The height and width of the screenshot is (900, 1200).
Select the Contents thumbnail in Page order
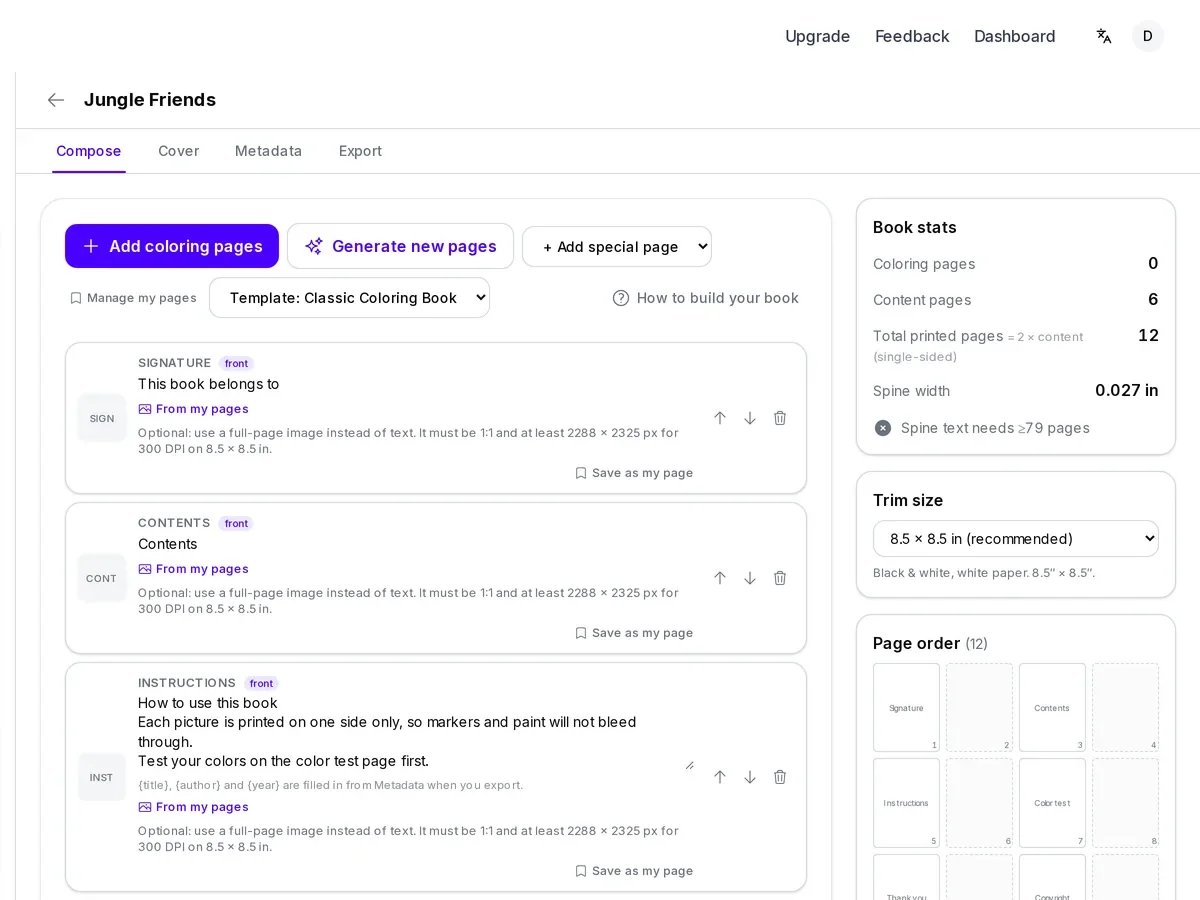pyautogui.click(x=1052, y=708)
